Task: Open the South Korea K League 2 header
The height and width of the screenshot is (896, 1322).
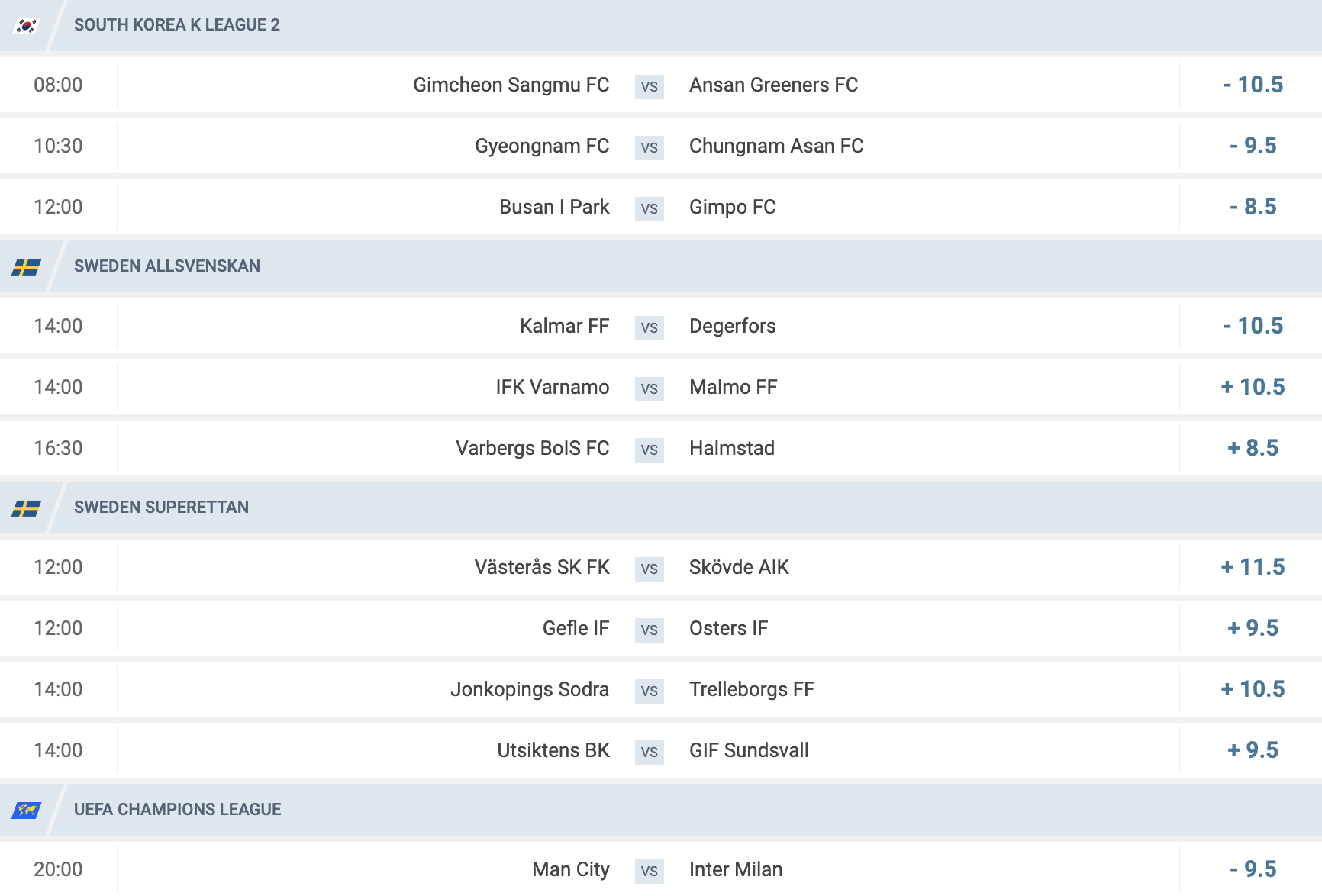Action: click(x=661, y=25)
